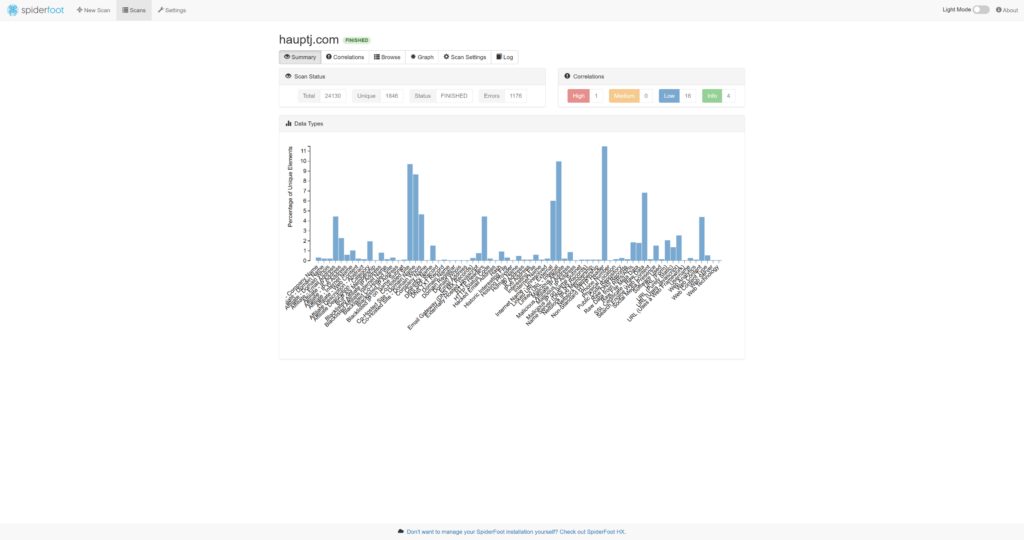Switch to the Correlations tab
The image size is (1024, 540).
pyautogui.click(x=345, y=57)
